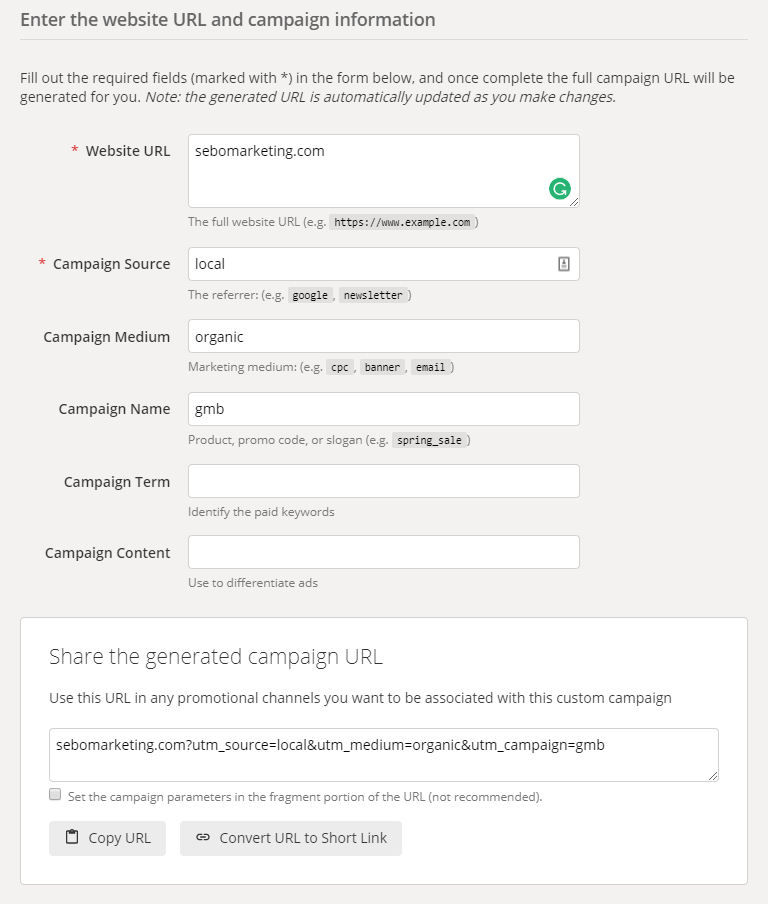
Task: Click the autofill icon in Campaign Source field
Action: (564, 264)
